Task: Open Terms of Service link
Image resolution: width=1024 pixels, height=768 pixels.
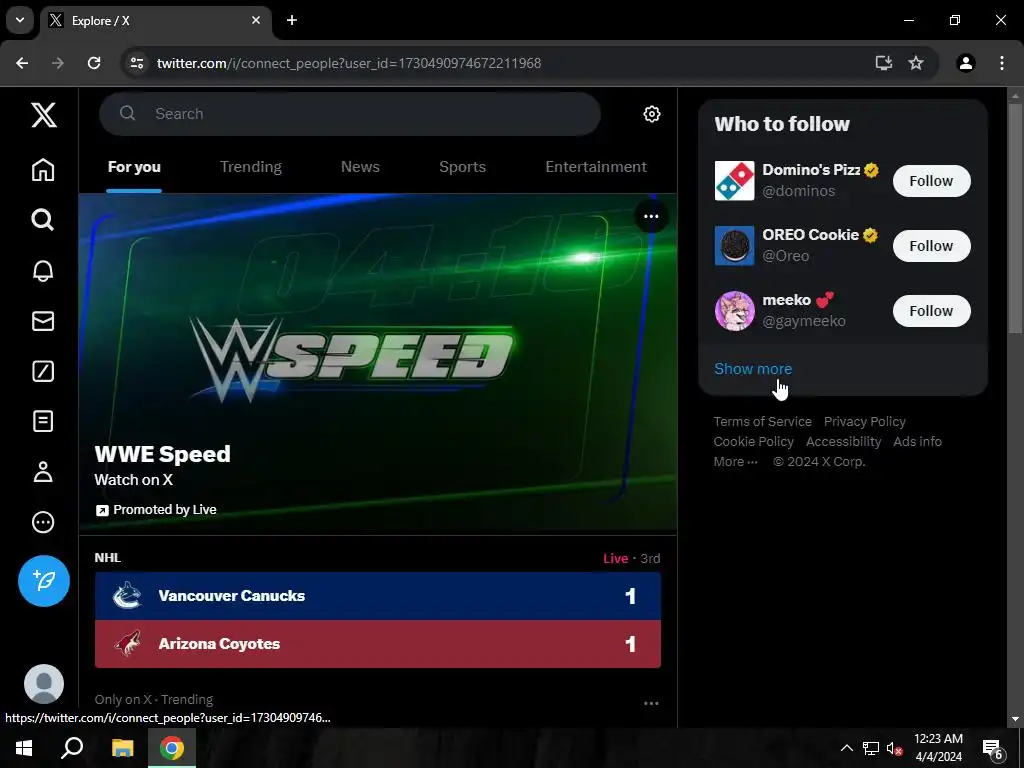Action: [x=762, y=421]
